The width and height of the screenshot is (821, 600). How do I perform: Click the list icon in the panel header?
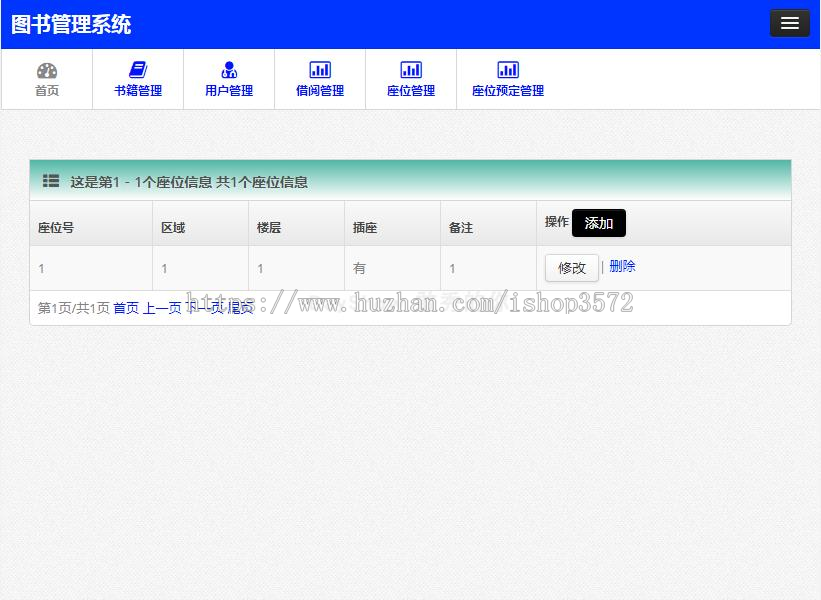coord(51,181)
